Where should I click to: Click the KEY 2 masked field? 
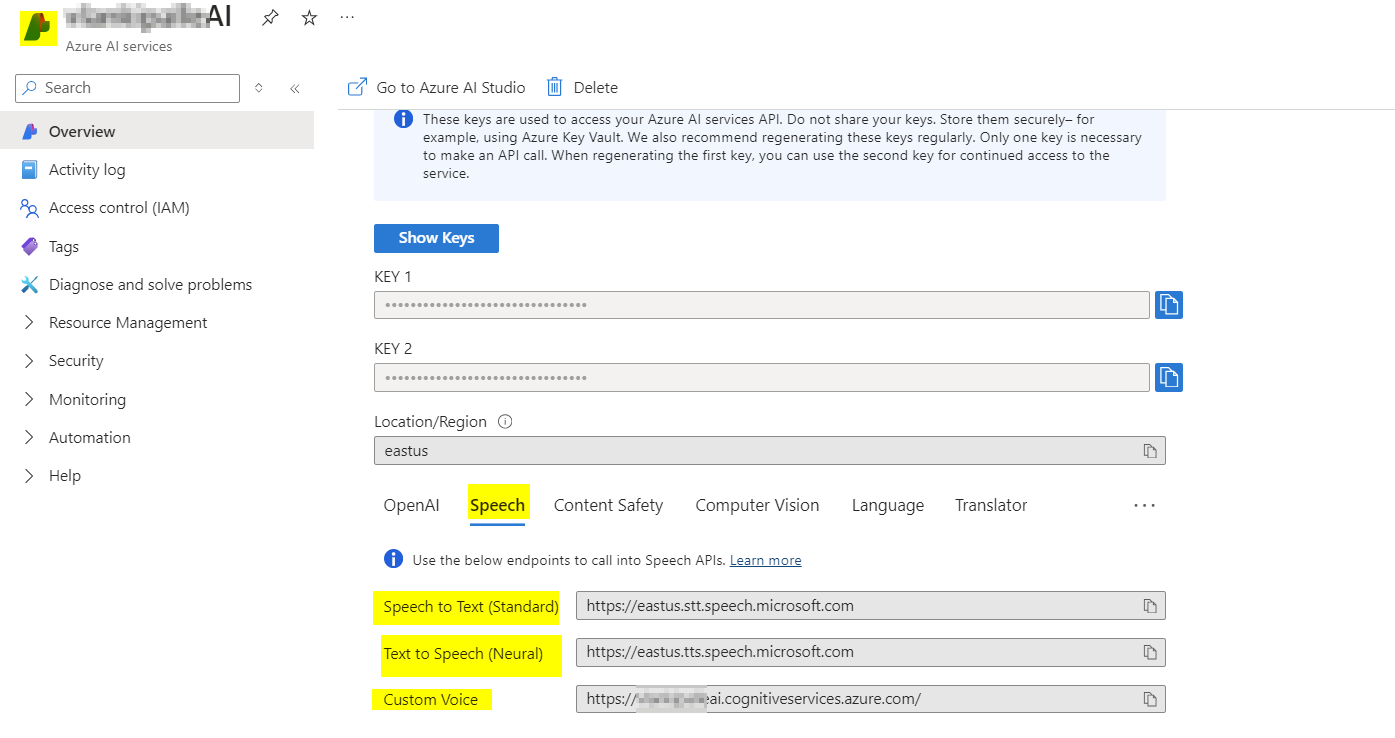click(761, 377)
